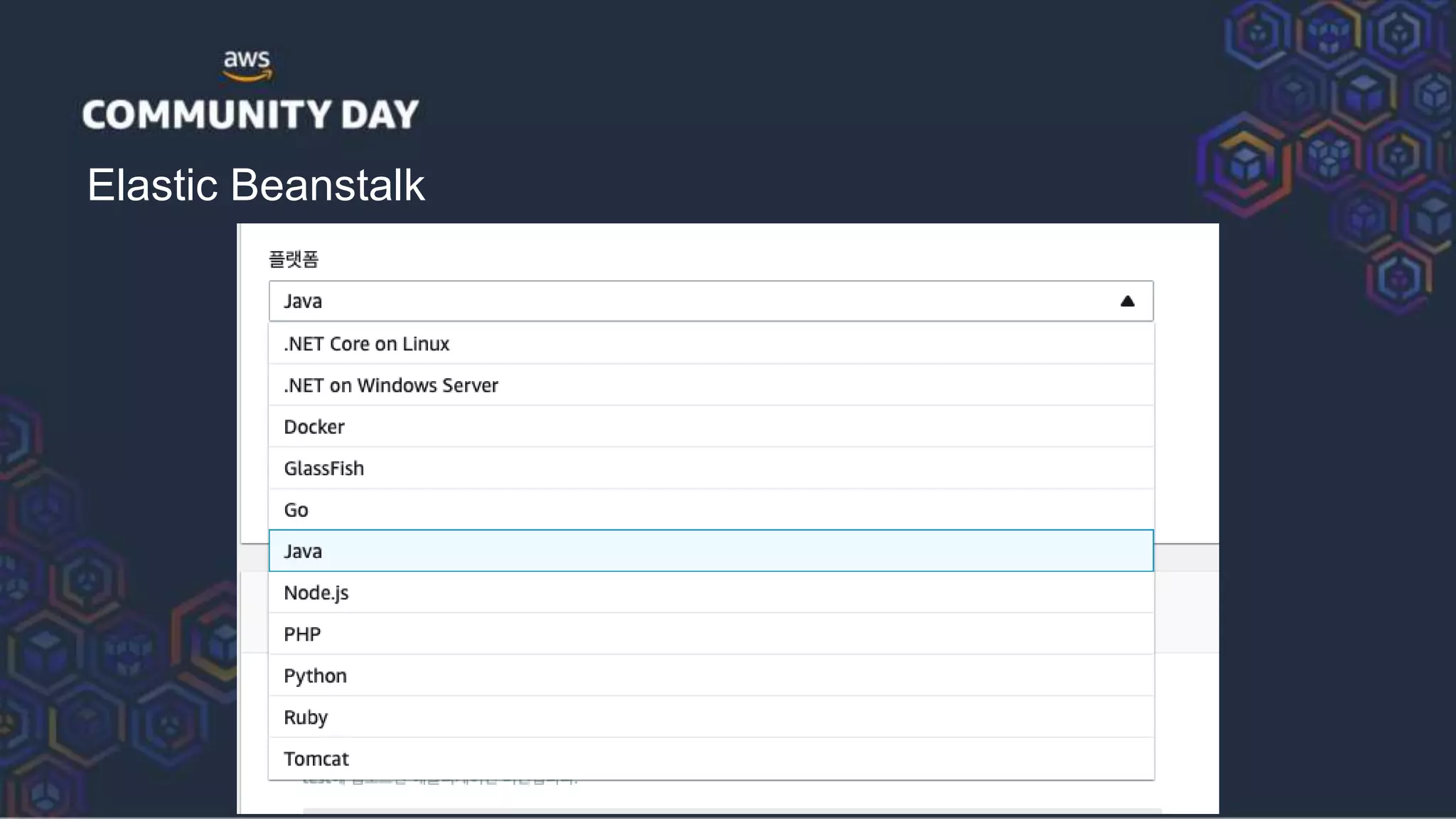Click the AWS logo
This screenshot has height=819, width=1456.
[247, 65]
